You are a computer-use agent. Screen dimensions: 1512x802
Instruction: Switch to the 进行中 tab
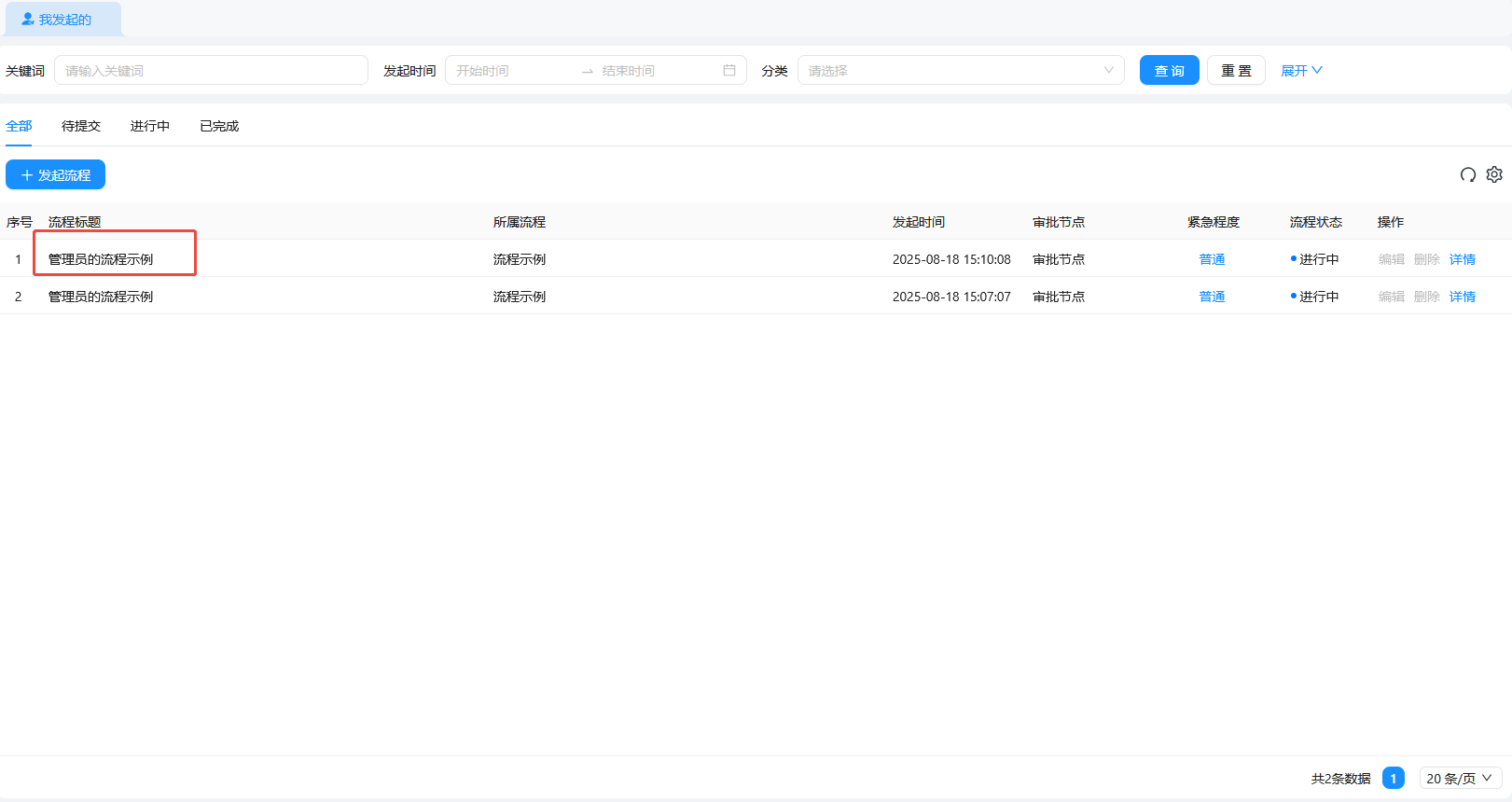tap(150, 126)
